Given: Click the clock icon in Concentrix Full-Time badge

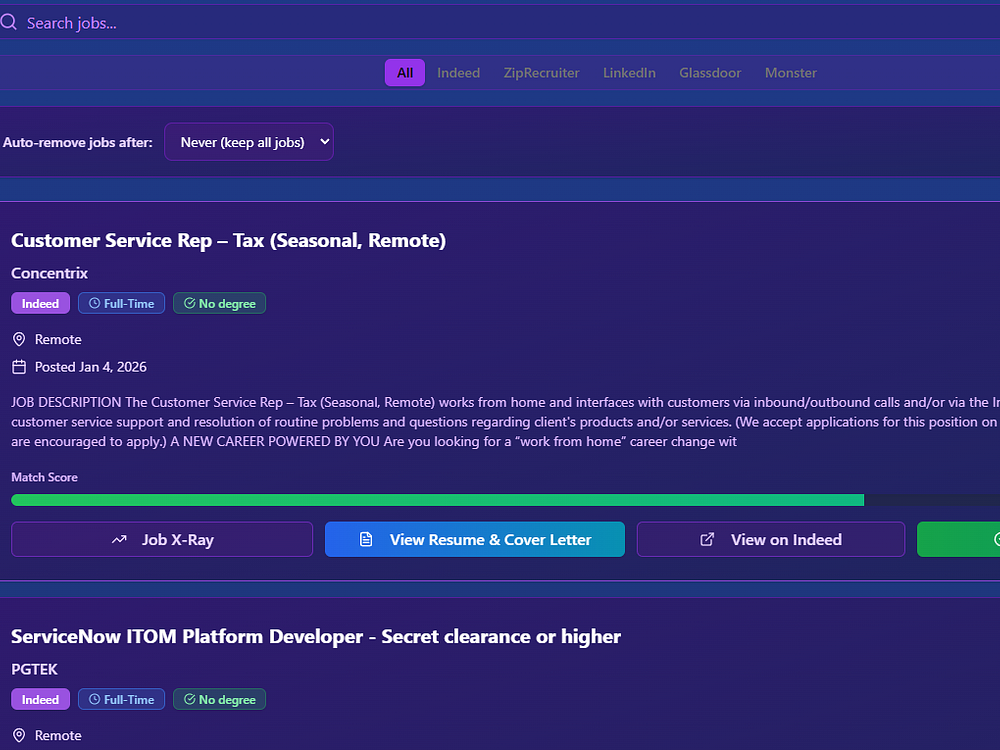Looking at the screenshot, I should point(94,304).
